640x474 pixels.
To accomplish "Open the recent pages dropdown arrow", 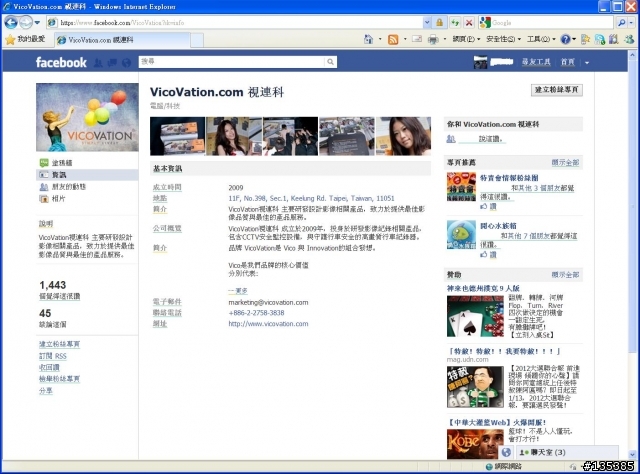I will tap(37, 22).
